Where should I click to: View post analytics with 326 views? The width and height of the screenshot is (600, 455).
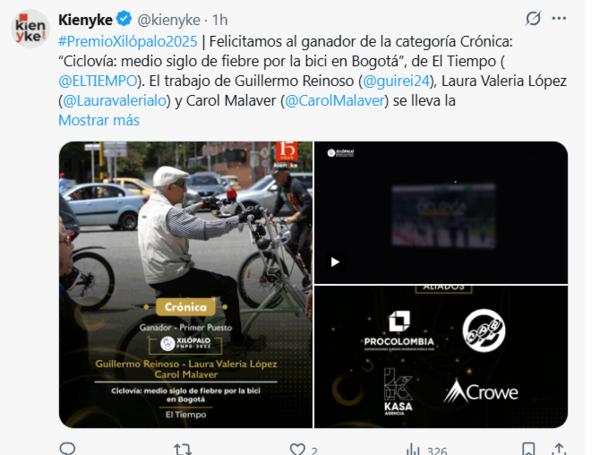tap(427, 450)
